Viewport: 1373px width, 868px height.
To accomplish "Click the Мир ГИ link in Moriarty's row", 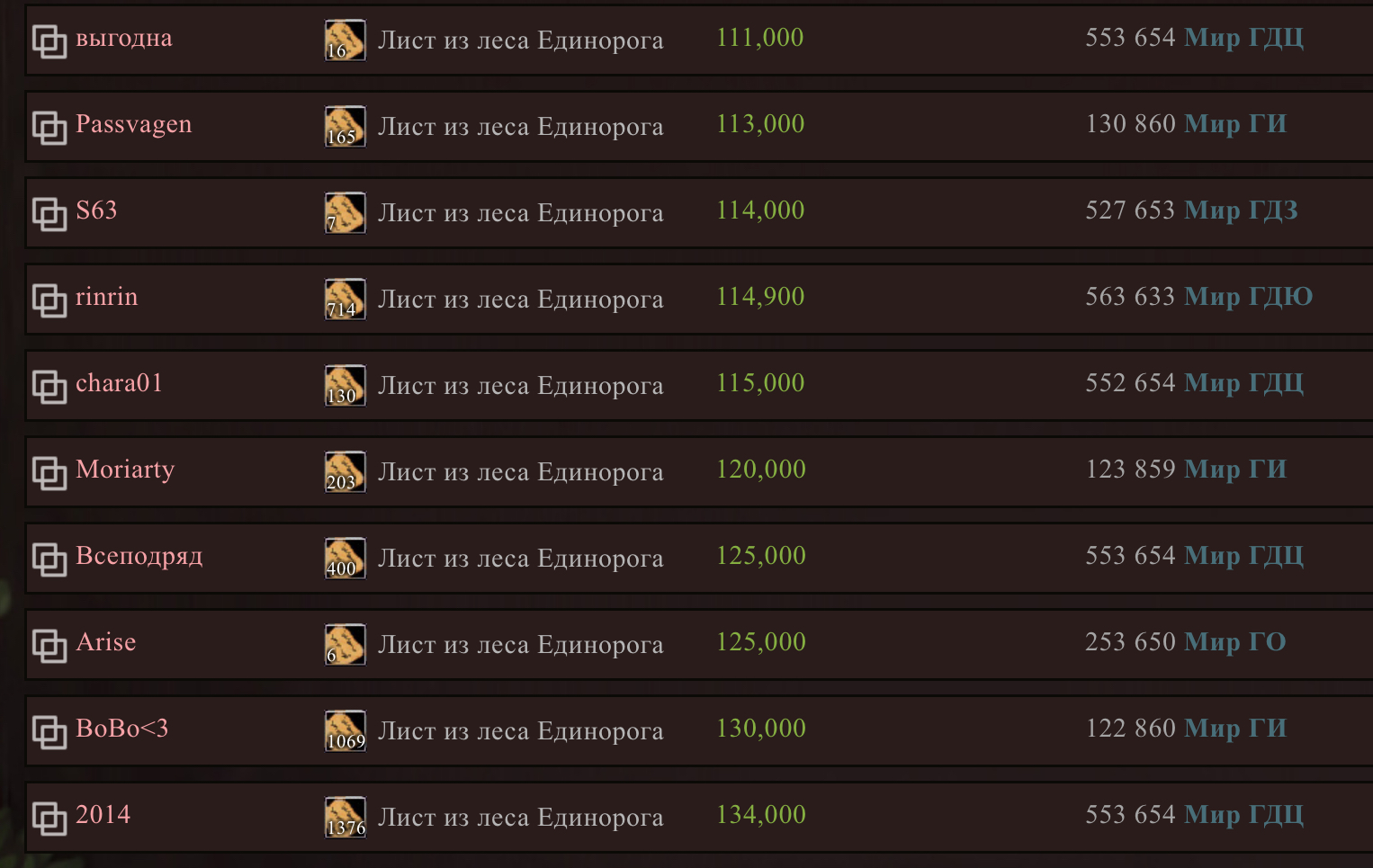I will [1234, 470].
